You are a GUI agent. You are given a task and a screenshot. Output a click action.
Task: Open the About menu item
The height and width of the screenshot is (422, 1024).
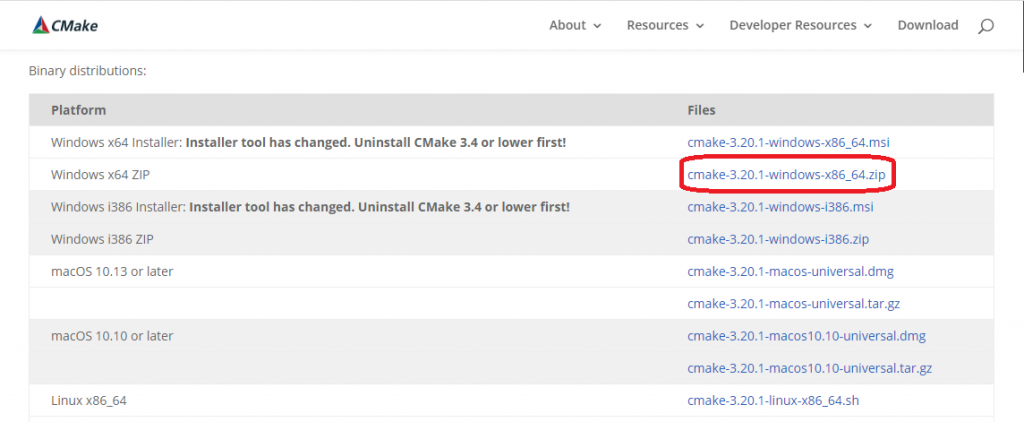pos(568,25)
